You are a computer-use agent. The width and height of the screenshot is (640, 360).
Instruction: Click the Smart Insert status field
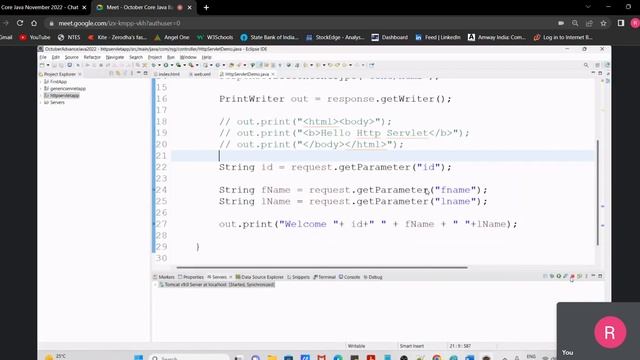tap(411, 346)
